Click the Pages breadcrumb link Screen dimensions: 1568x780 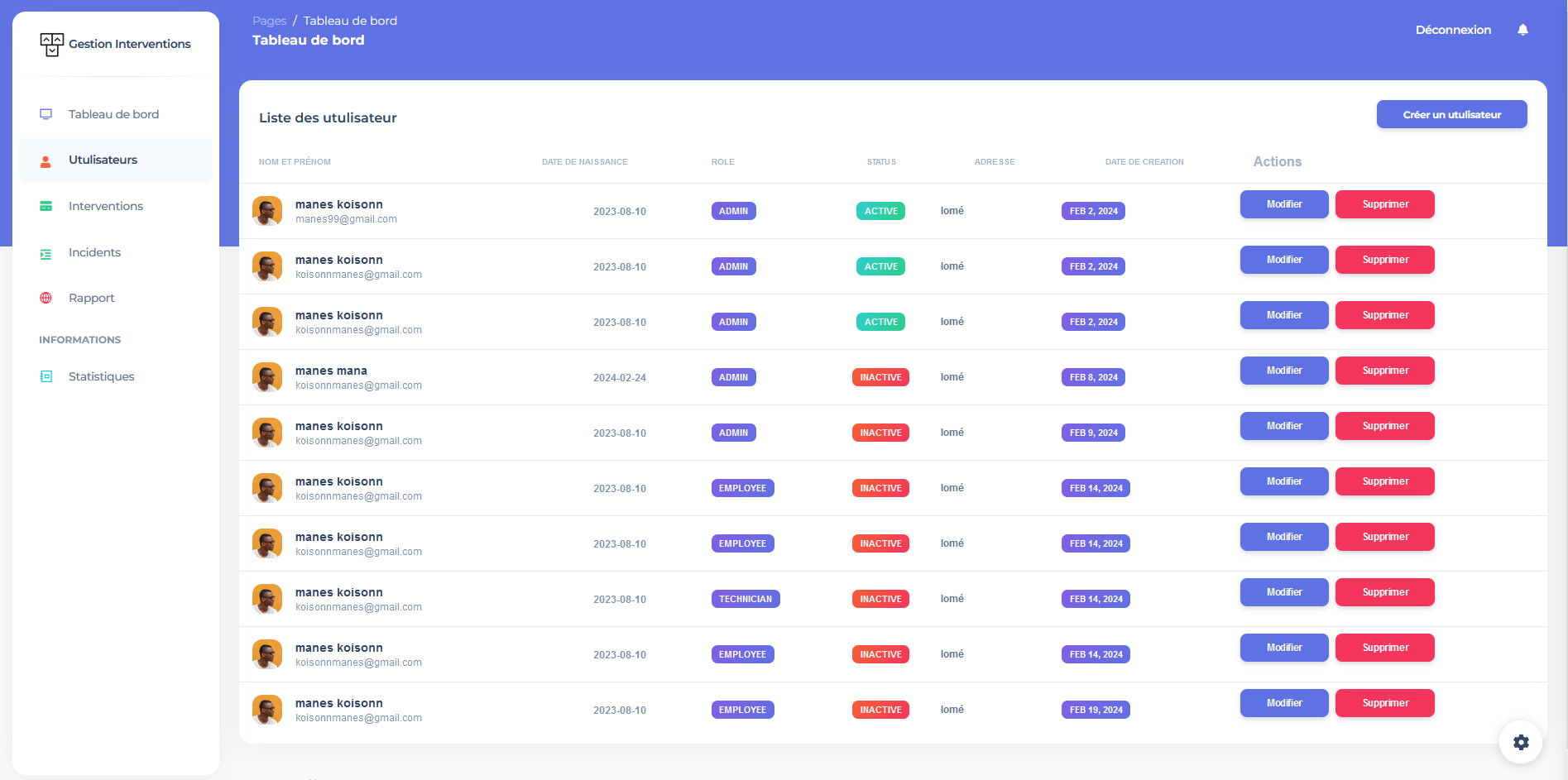269,21
